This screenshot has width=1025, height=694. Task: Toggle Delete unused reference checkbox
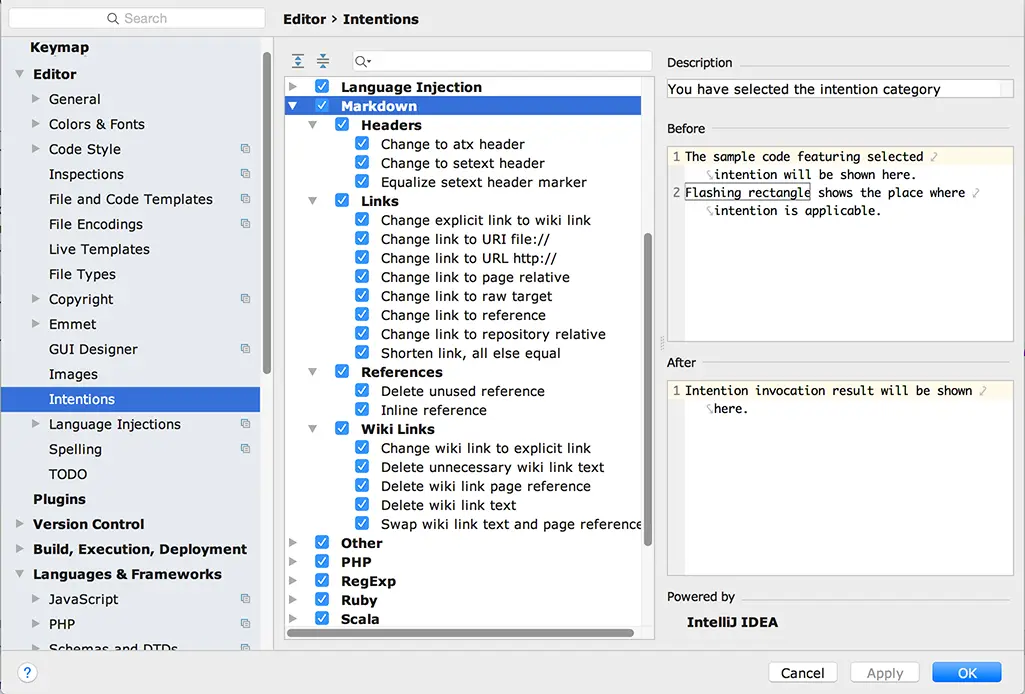[x=362, y=390]
